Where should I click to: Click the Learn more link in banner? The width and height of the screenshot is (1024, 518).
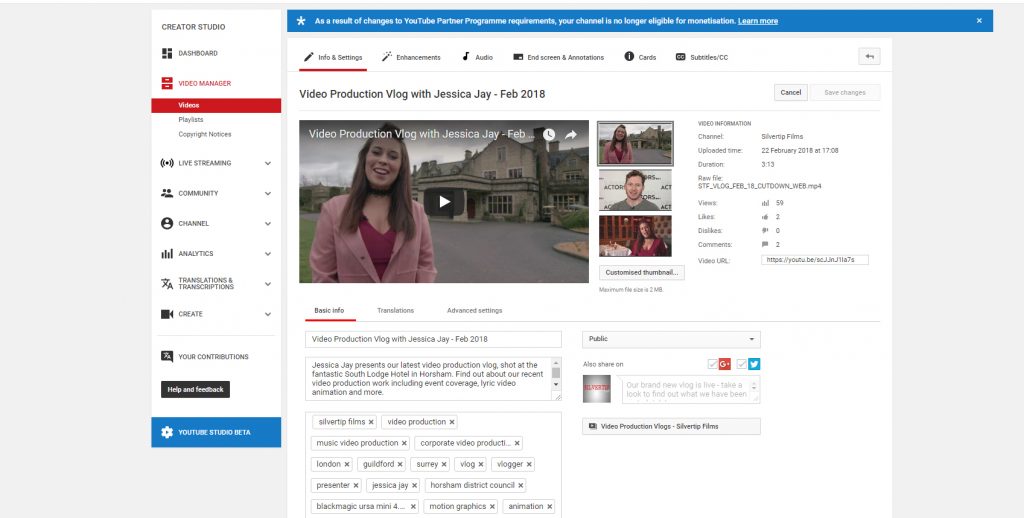758,21
